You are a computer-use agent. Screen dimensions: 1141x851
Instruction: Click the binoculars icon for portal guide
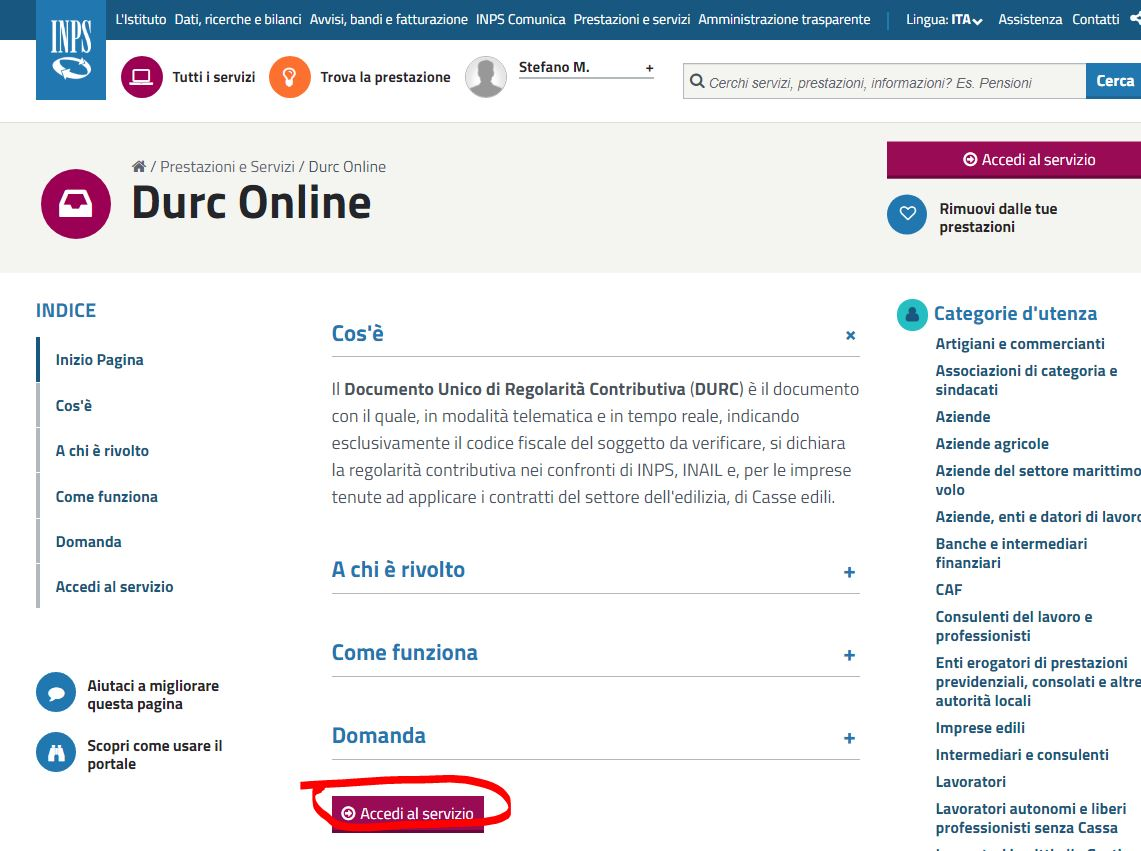point(56,752)
